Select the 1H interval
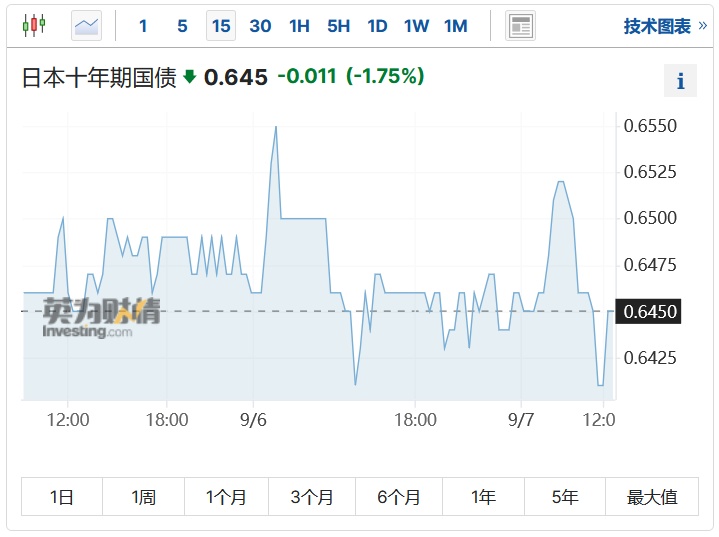719x537 pixels. (299, 26)
